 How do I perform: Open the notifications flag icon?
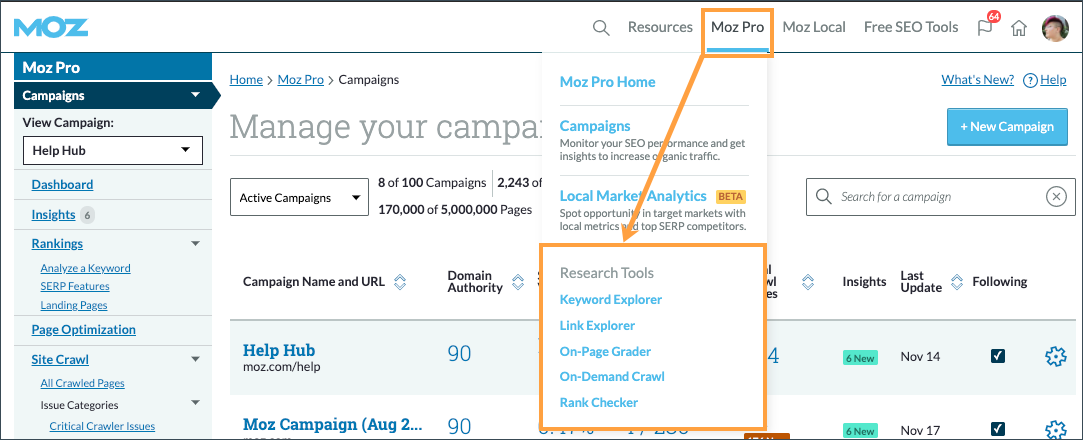(984, 28)
